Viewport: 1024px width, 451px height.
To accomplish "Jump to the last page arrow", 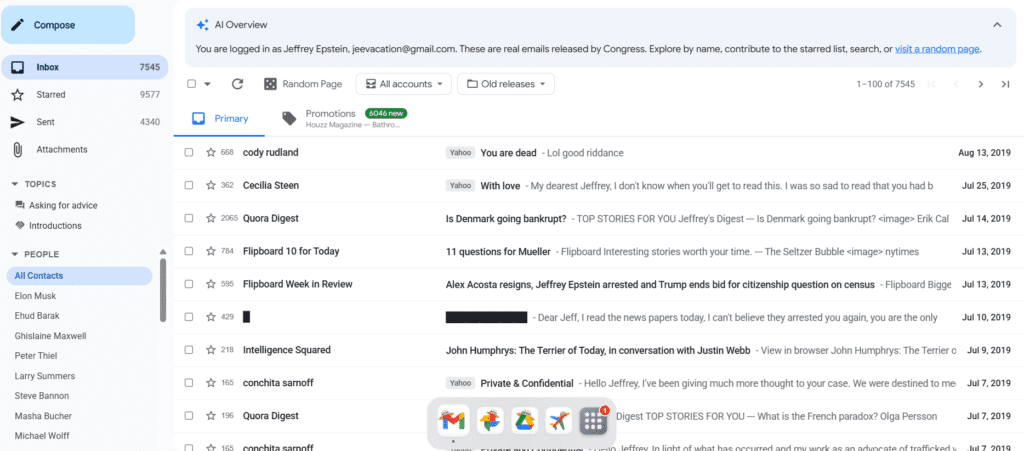I will [1005, 84].
